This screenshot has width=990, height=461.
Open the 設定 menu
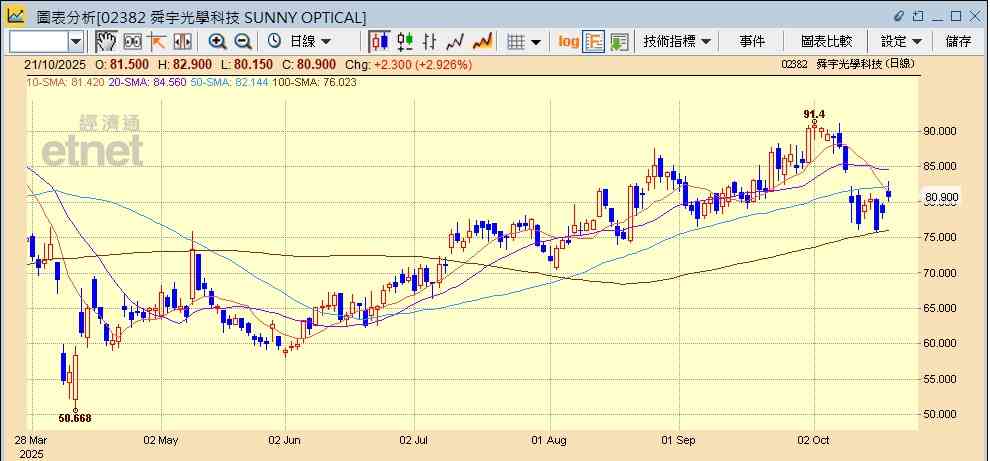(x=900, y=41)
